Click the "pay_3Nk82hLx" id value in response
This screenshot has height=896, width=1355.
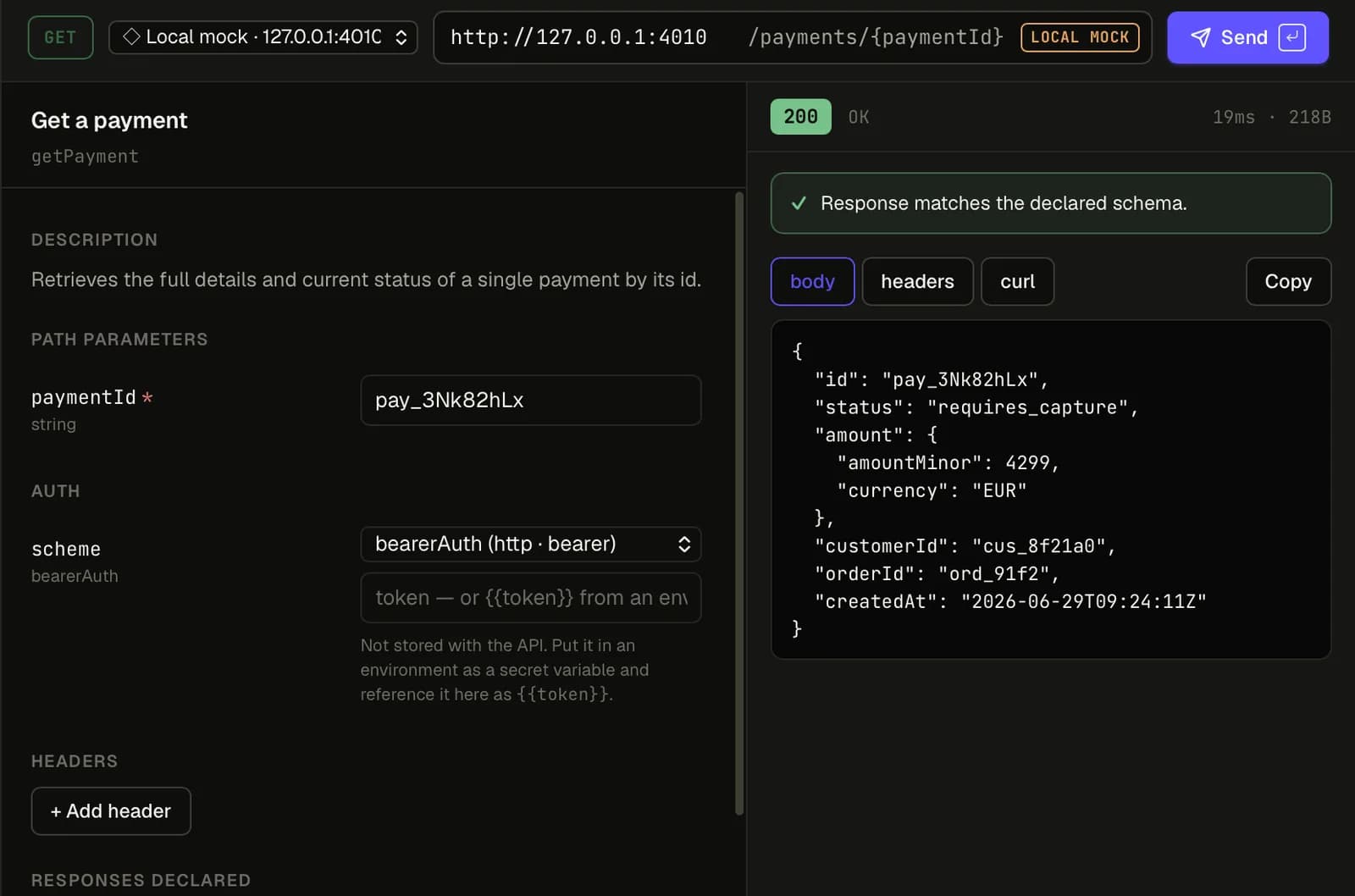click(960, 379)
